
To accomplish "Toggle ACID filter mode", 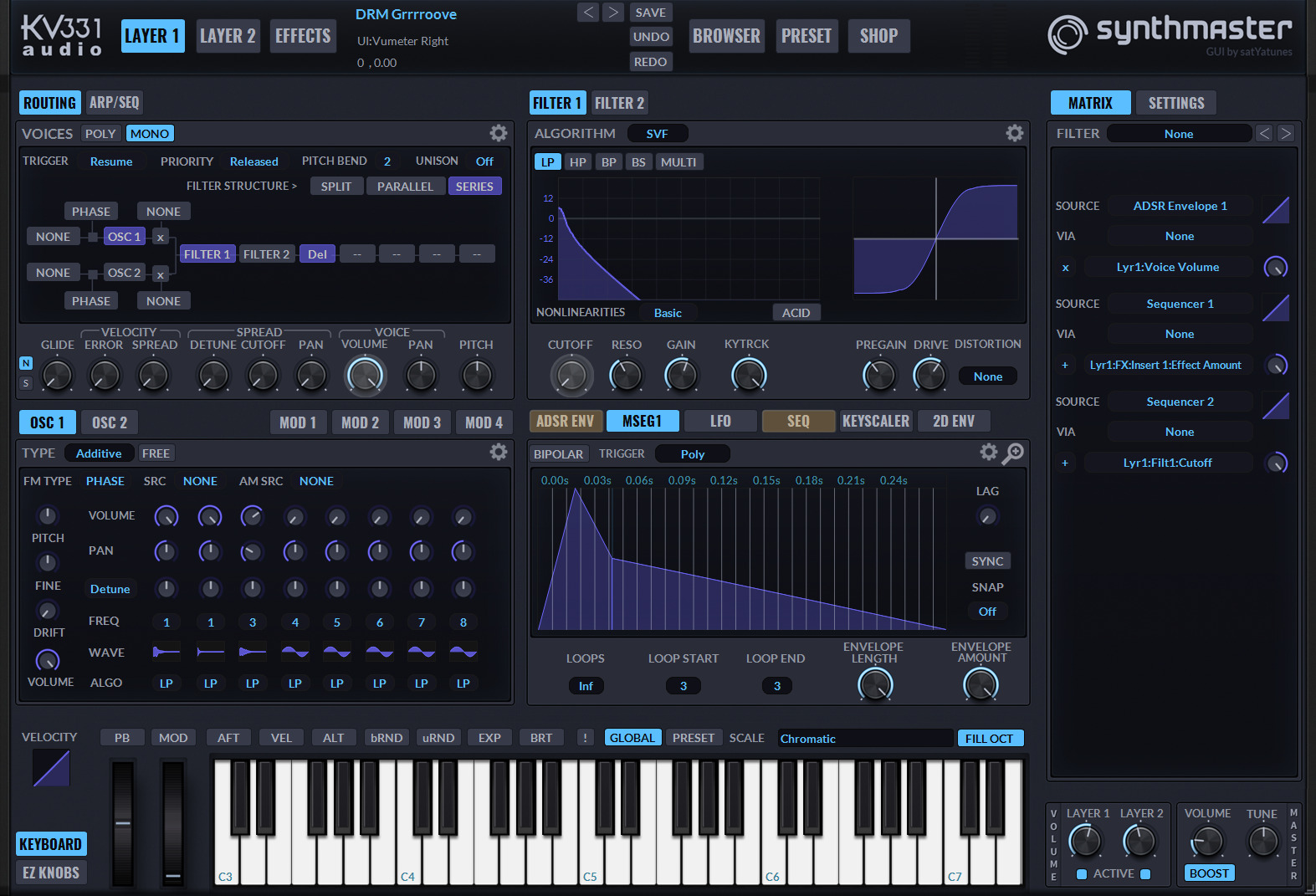I will (796, 313).
